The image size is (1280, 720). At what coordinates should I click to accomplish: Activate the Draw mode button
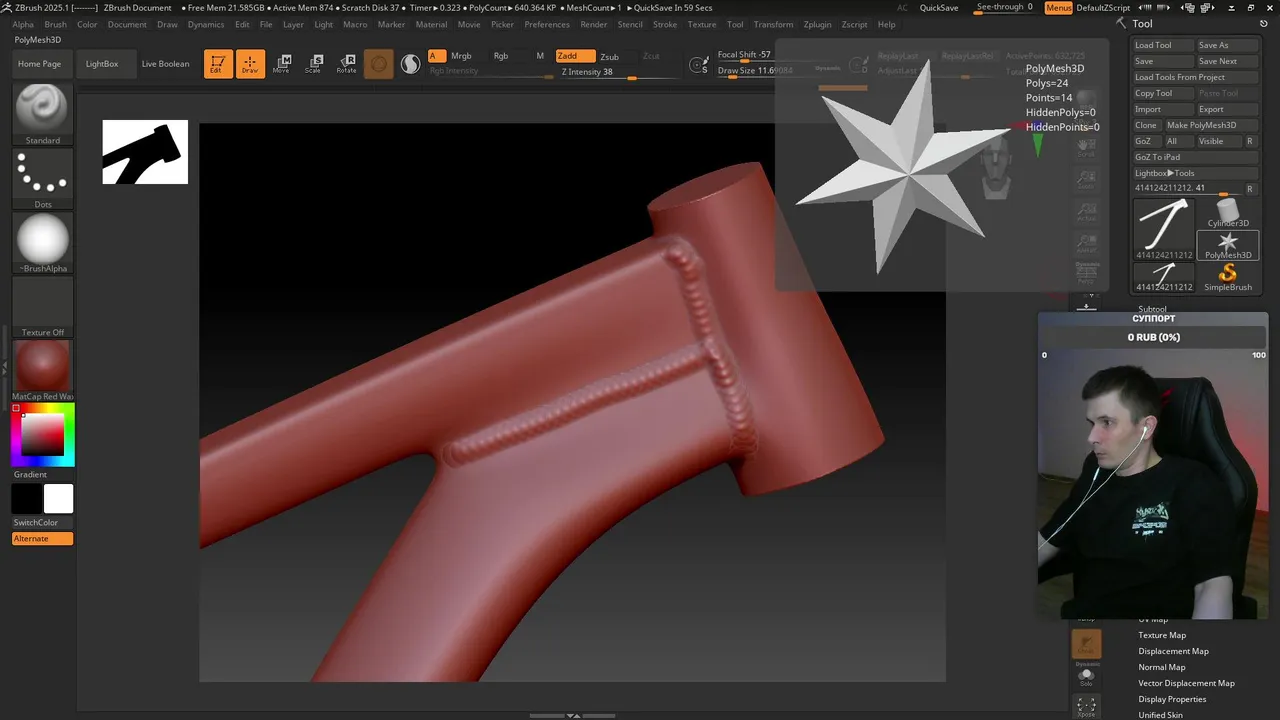point(250,64)
